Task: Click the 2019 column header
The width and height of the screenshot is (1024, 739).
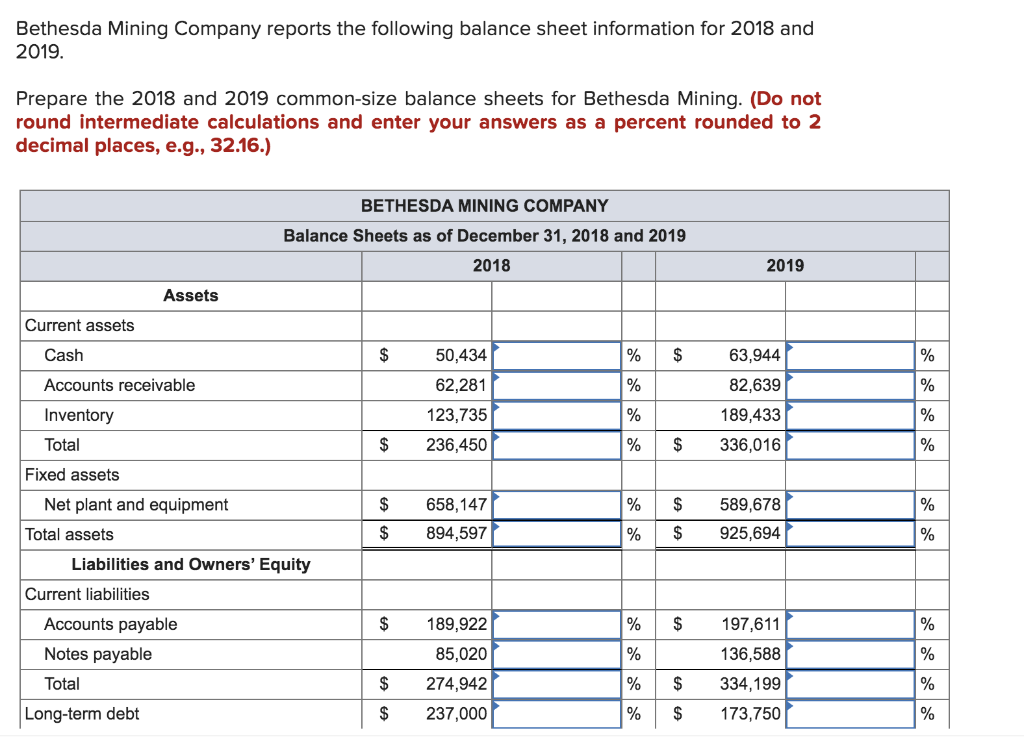Action: click(x=785, y=266)
